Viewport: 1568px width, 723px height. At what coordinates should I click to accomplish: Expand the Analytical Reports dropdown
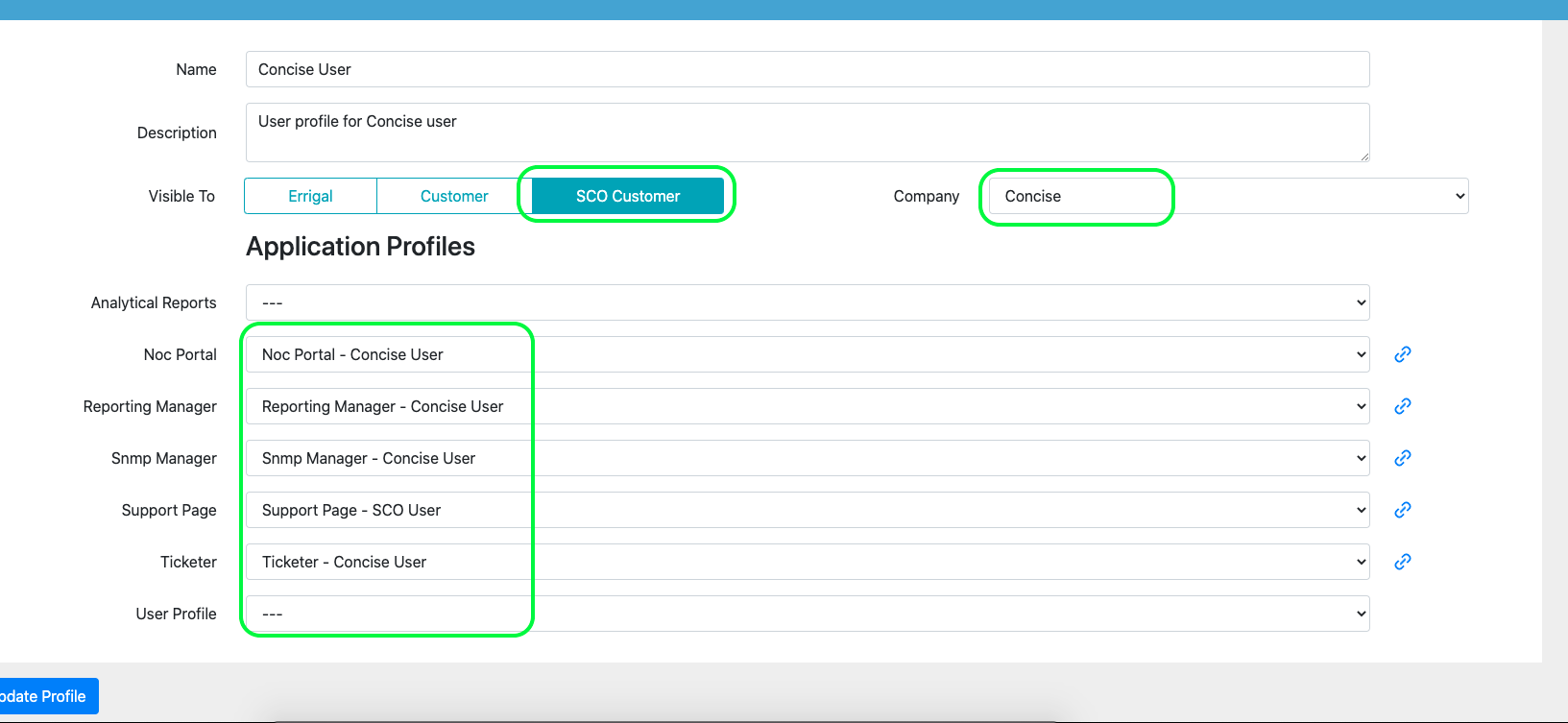point(807,302)
